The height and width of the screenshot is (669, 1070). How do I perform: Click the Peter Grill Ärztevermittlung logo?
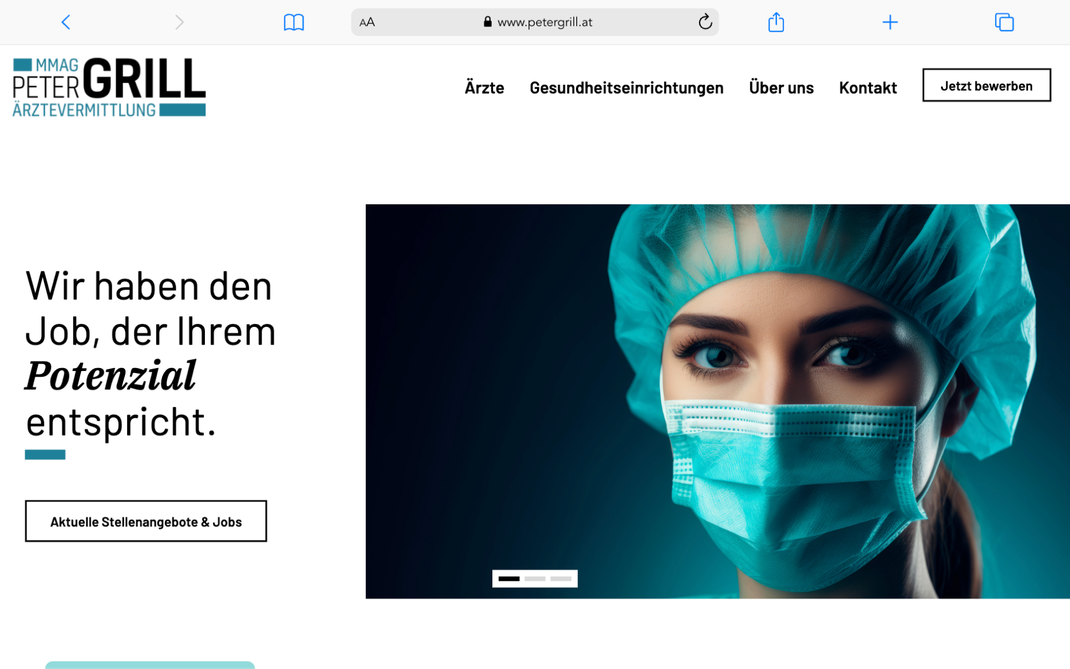pyautogui.click(x=109, y=87)
